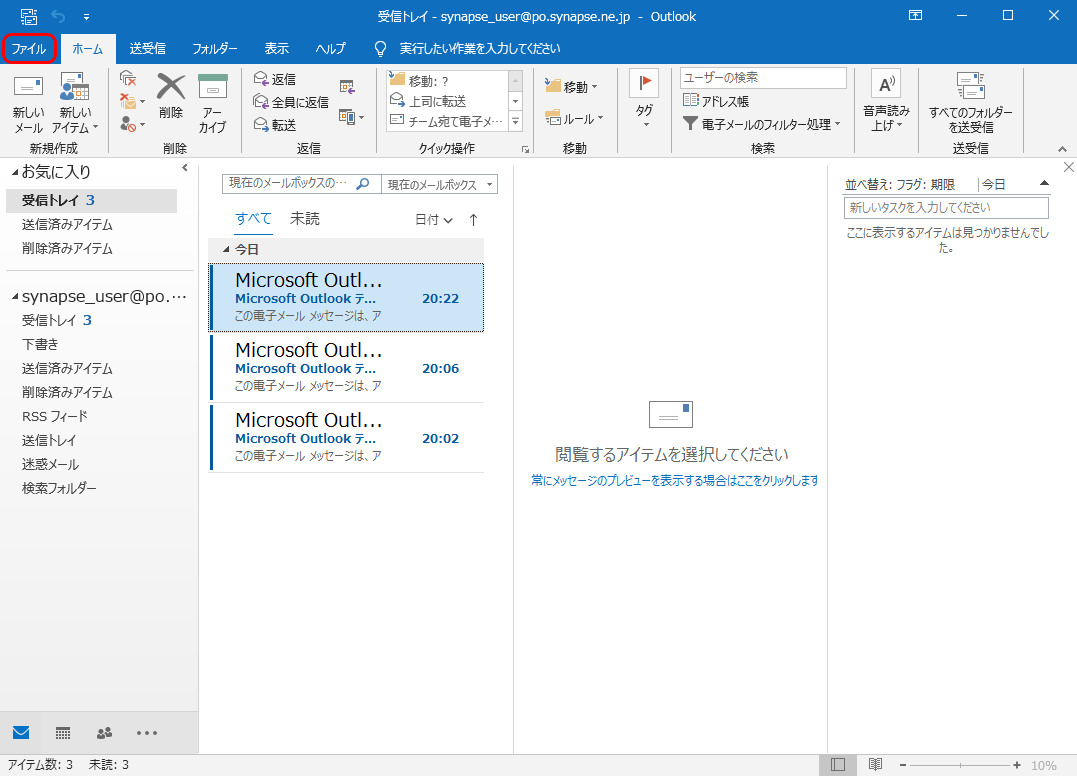Delete the selected message with 削除
The height and width of the screenshot is (776, 1077).
[171, 96]
